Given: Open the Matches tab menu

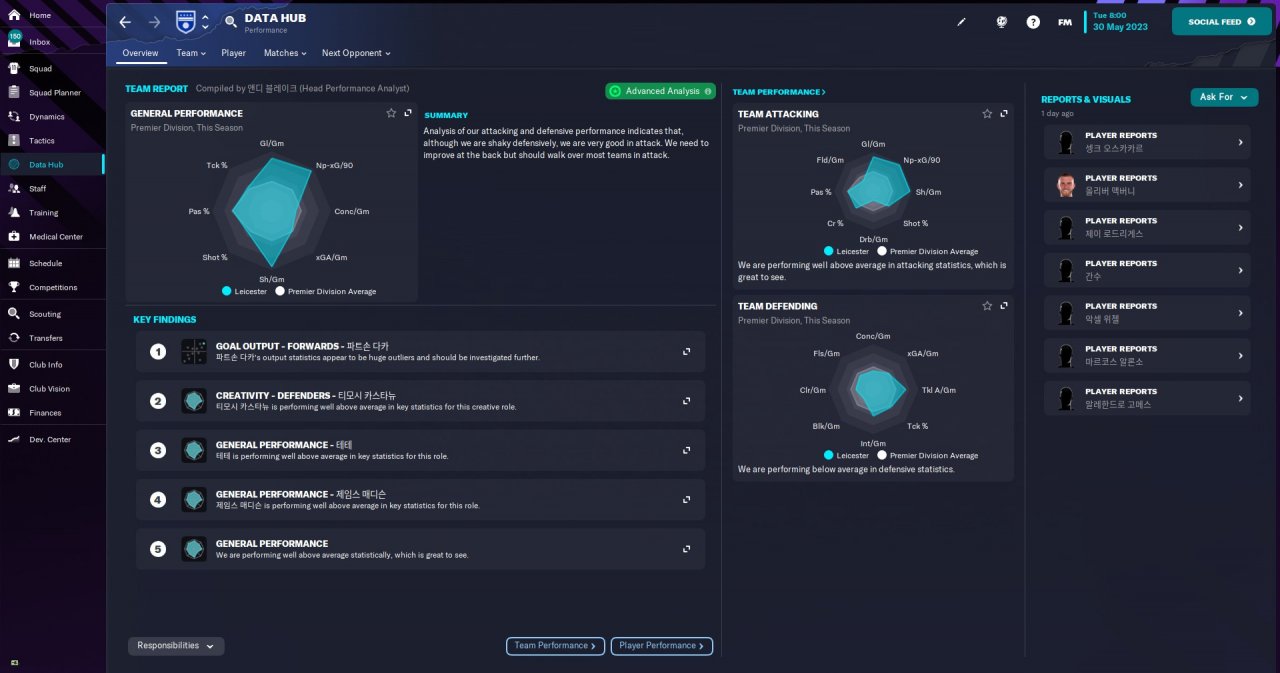Looking at the screenshot, I should click(x=285, y=53).
